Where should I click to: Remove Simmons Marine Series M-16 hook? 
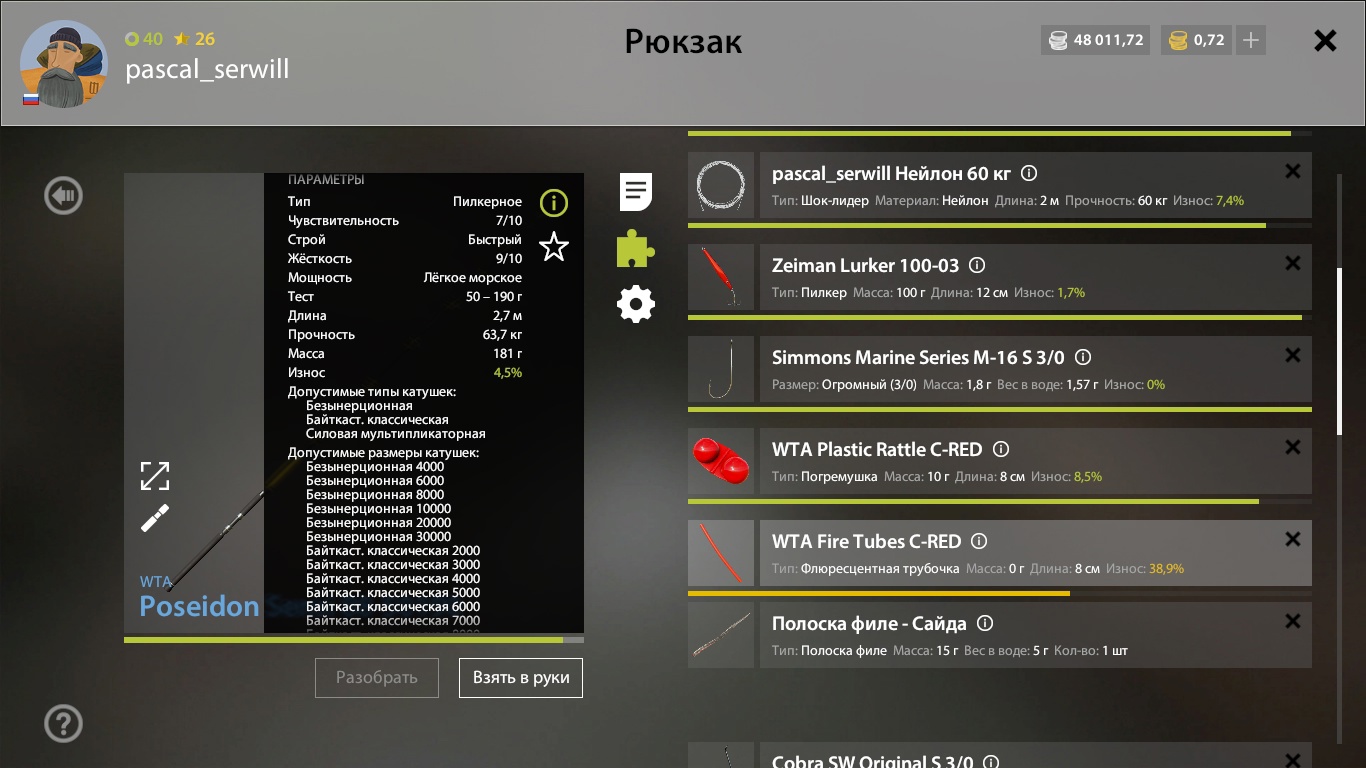[1293, 356]
